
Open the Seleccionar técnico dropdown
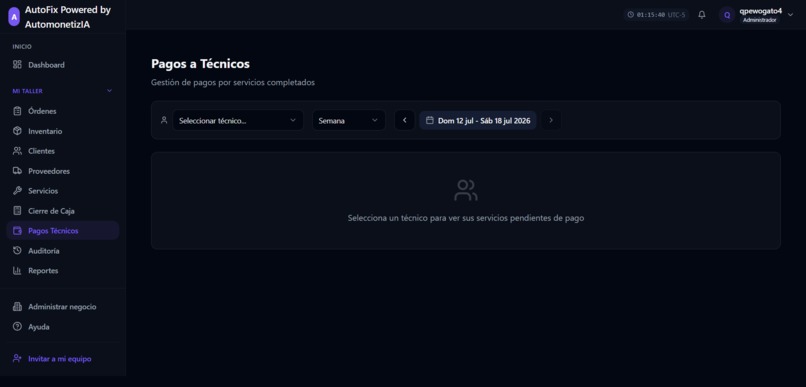[237, 120]
